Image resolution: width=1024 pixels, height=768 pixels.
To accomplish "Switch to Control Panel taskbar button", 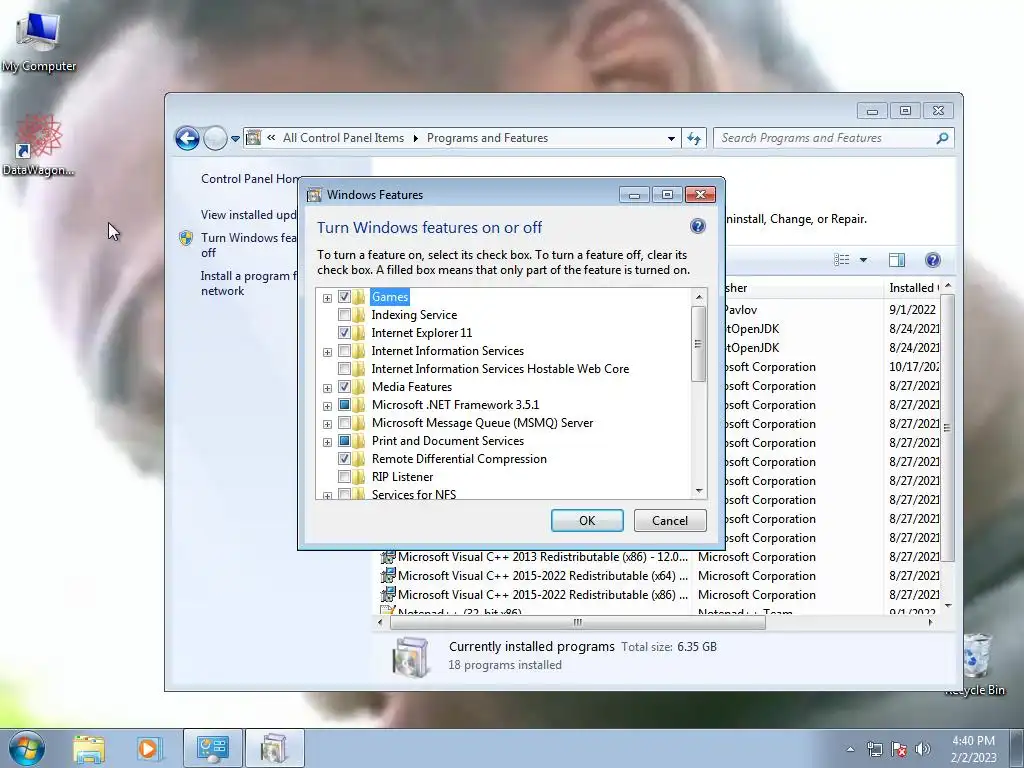I will pos(213,748).
